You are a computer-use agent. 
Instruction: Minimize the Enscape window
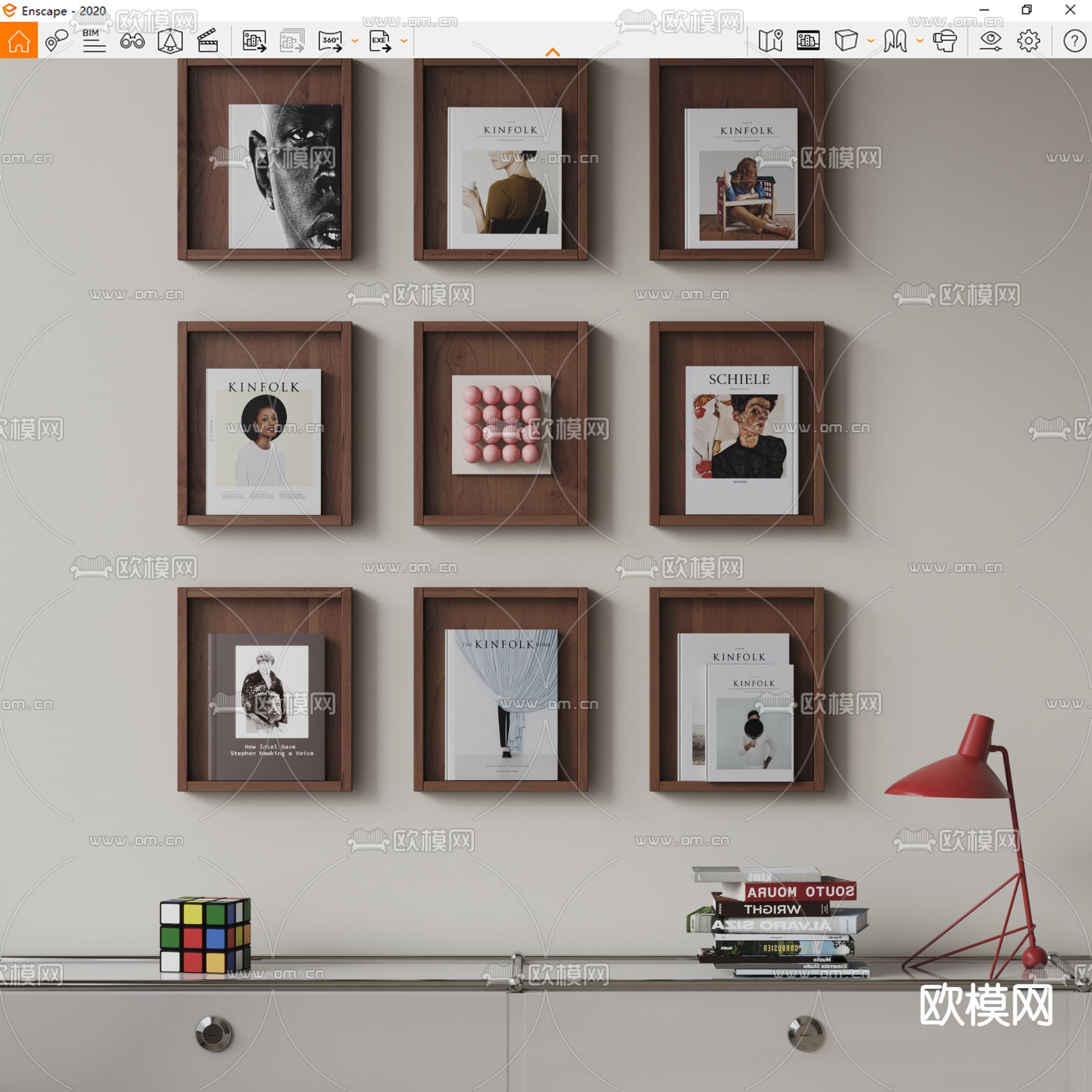click(x=985, y=10)
